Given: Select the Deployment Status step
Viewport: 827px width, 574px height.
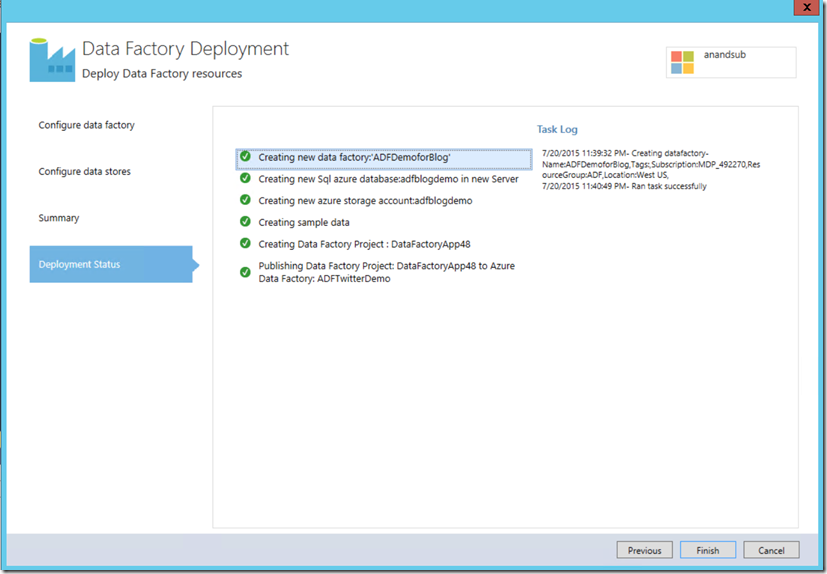Looking at the screenshot, I should pos(111,264).
